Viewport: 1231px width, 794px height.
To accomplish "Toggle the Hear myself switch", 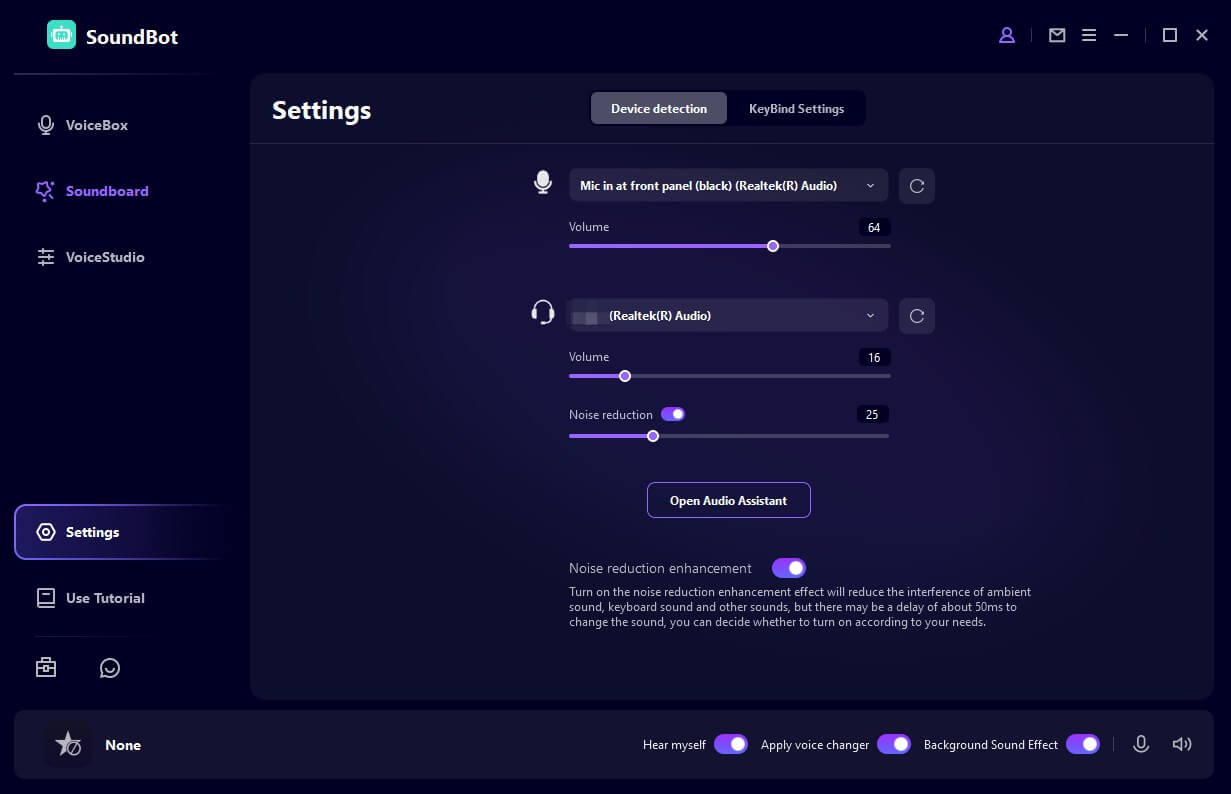I will 731,744.
